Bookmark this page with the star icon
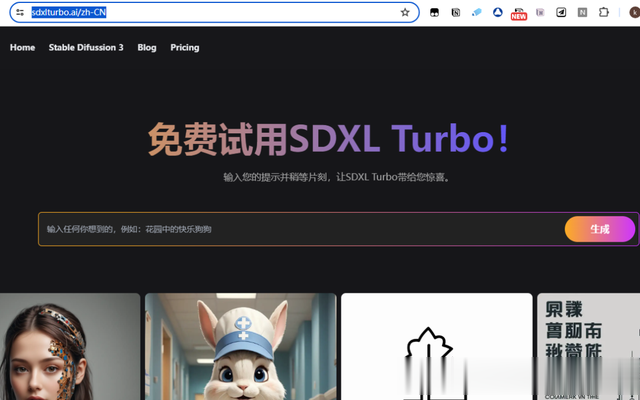 (404, 12)
